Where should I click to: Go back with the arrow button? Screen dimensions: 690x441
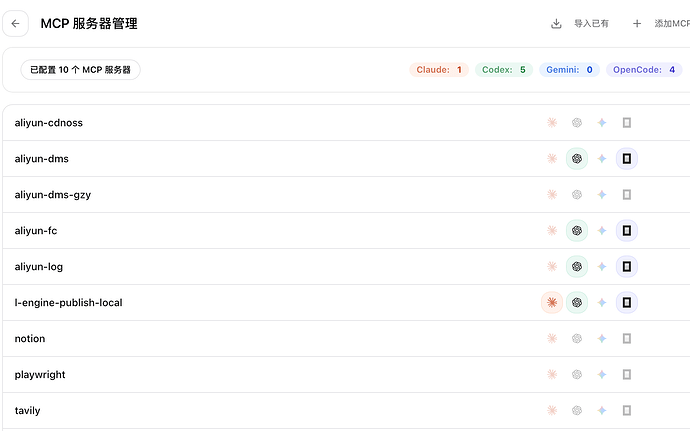[x=15, y=24]
